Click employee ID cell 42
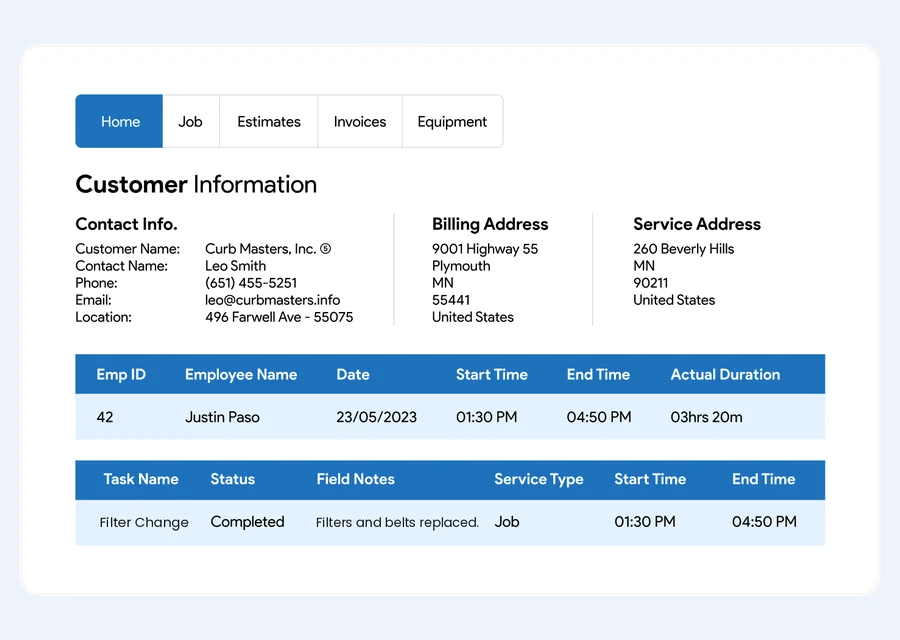Viewport: 900px width, 640px height. 104,417
